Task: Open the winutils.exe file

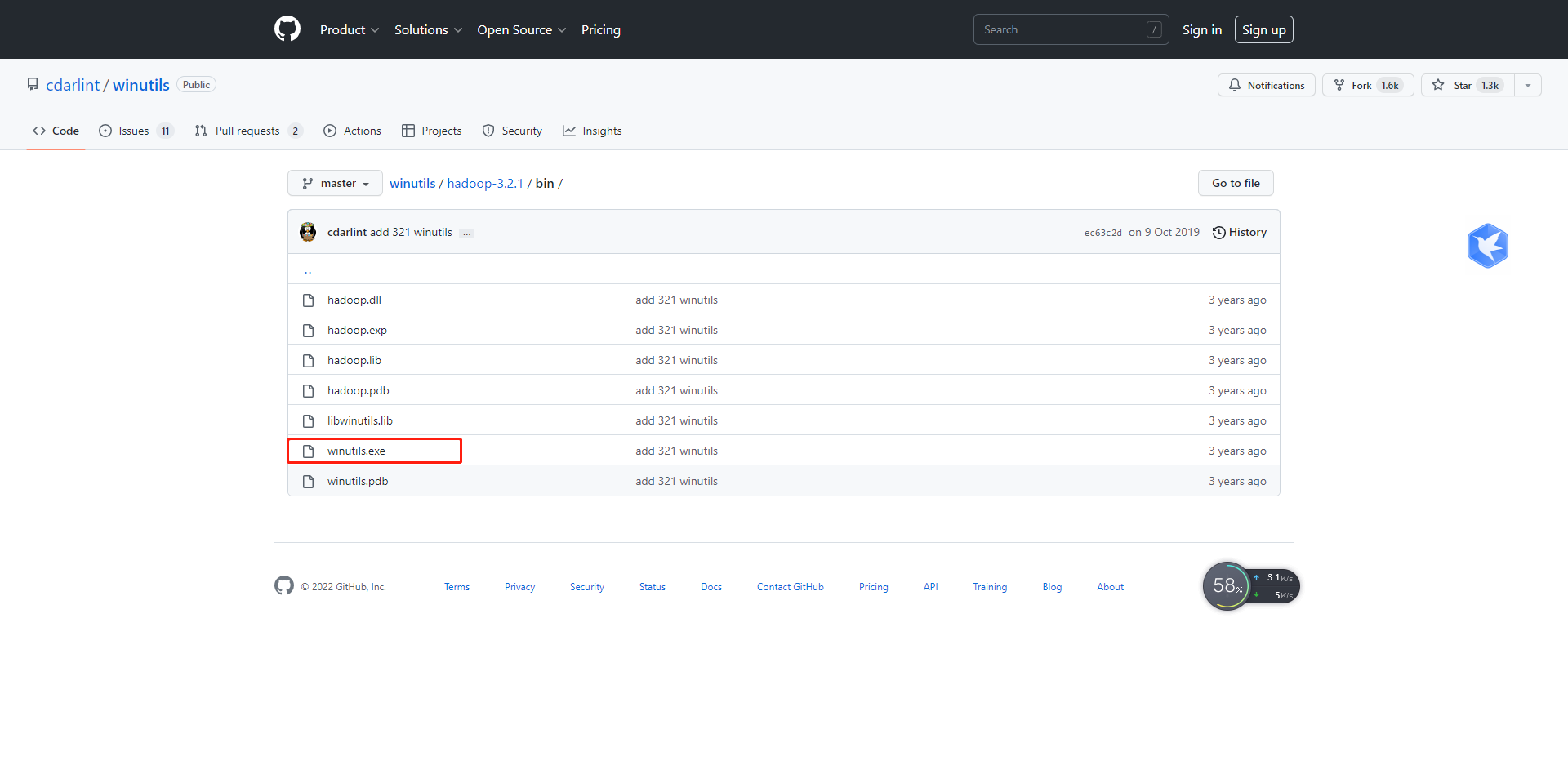Action: [356, 451]
